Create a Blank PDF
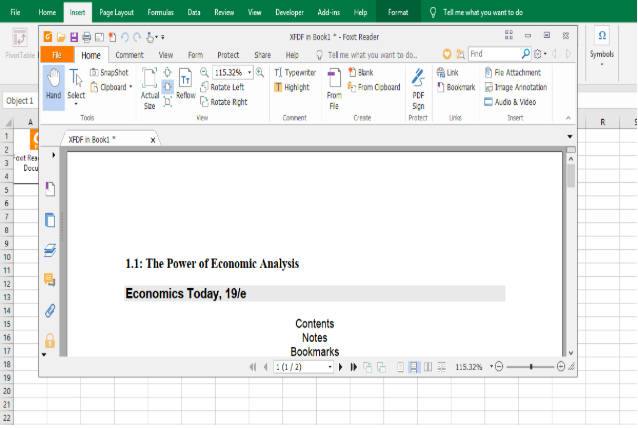The width and height of the screenshot is (638, 428). click(361, 72)
